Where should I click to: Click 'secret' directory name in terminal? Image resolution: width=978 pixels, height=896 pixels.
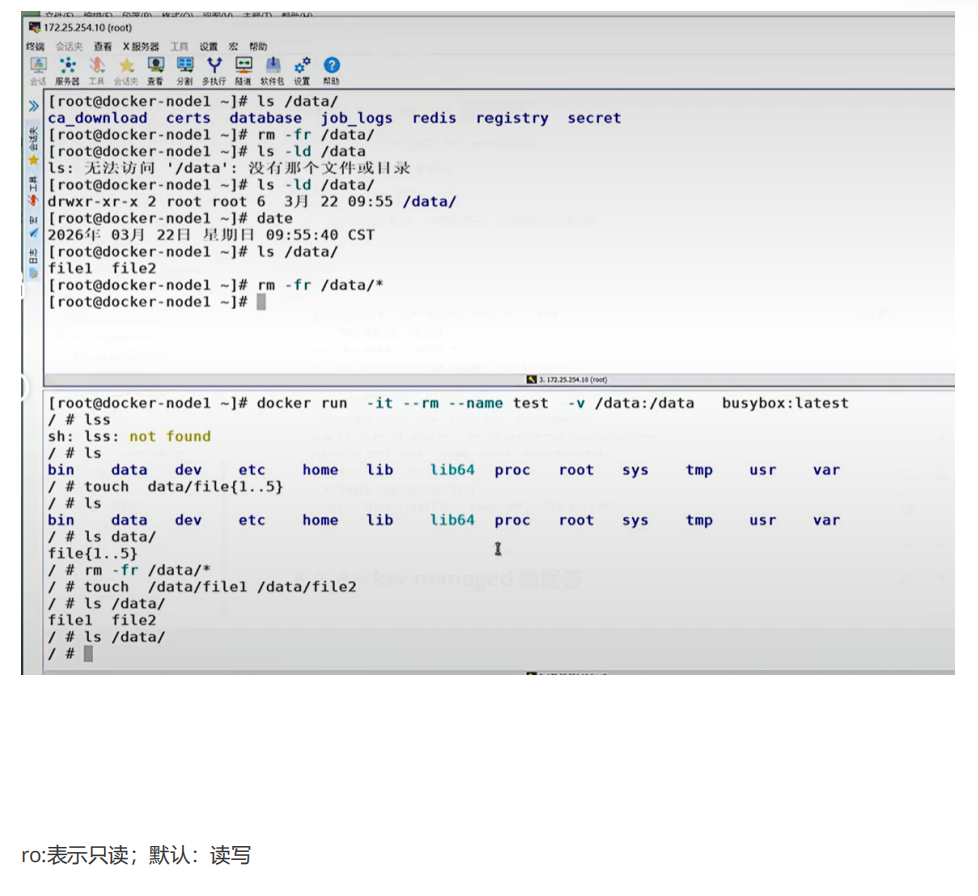pyautogui.click(x=594, y=118)
